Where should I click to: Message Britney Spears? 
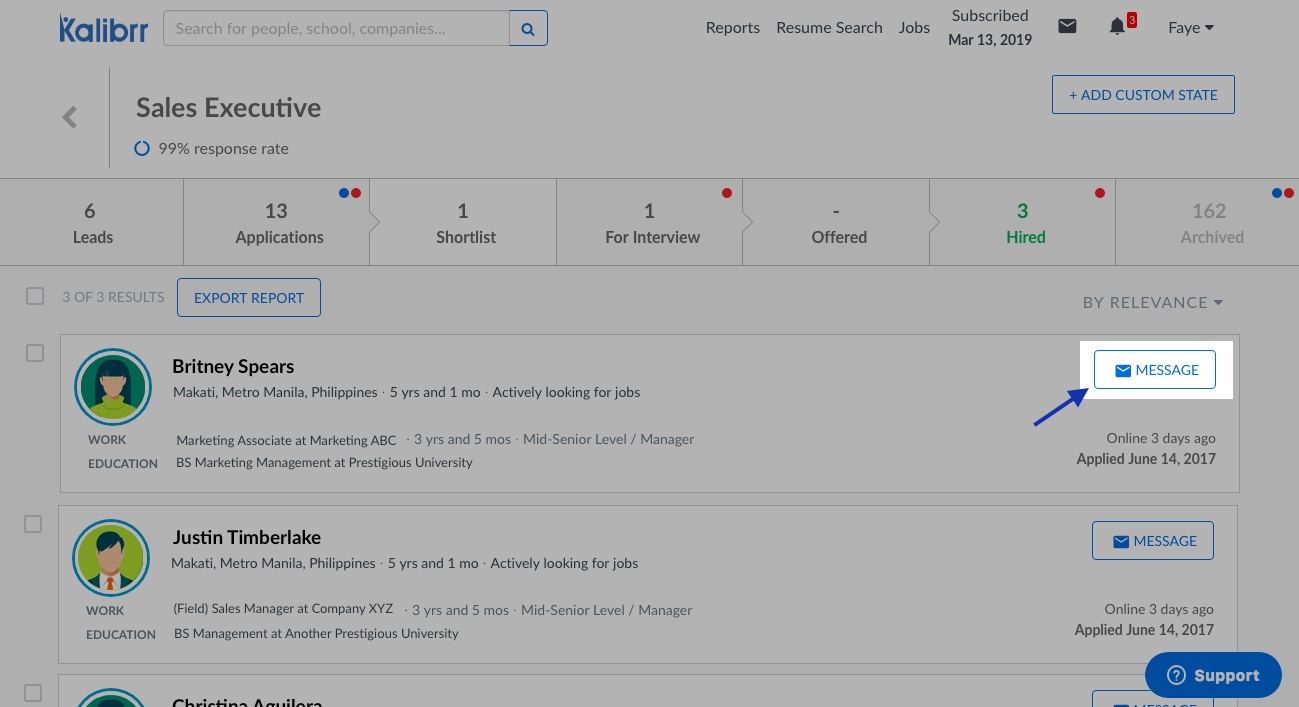pos(1154,370)
